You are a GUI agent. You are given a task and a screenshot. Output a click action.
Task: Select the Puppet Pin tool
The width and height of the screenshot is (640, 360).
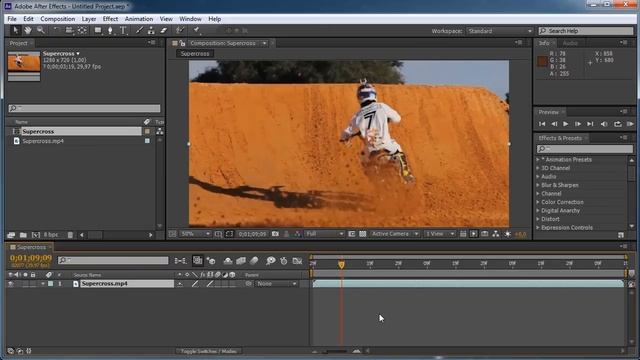[x=197, y=30]
